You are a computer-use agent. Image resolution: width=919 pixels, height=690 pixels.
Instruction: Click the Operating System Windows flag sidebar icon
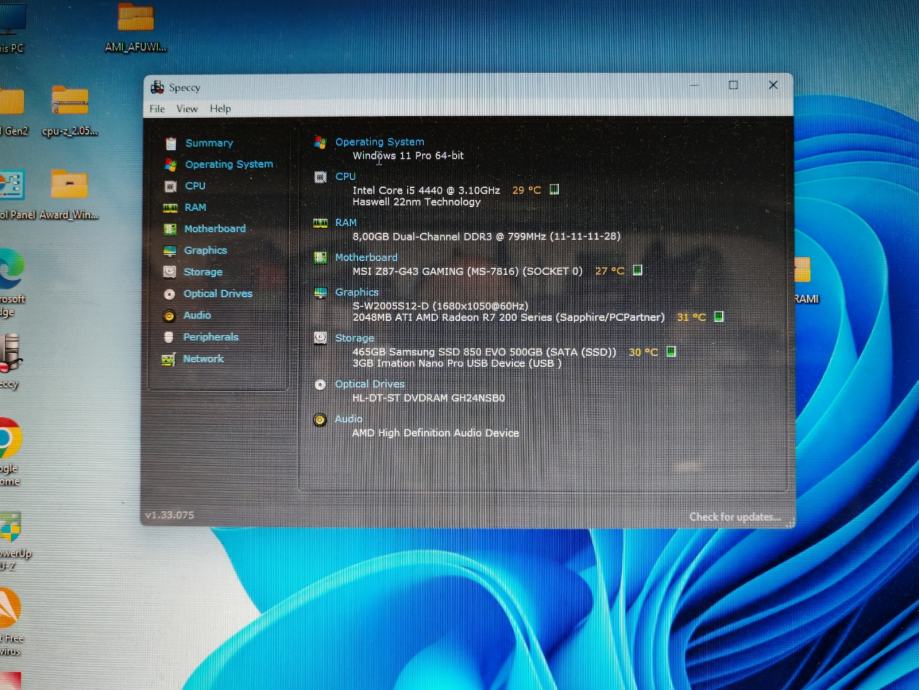(171, 165)
